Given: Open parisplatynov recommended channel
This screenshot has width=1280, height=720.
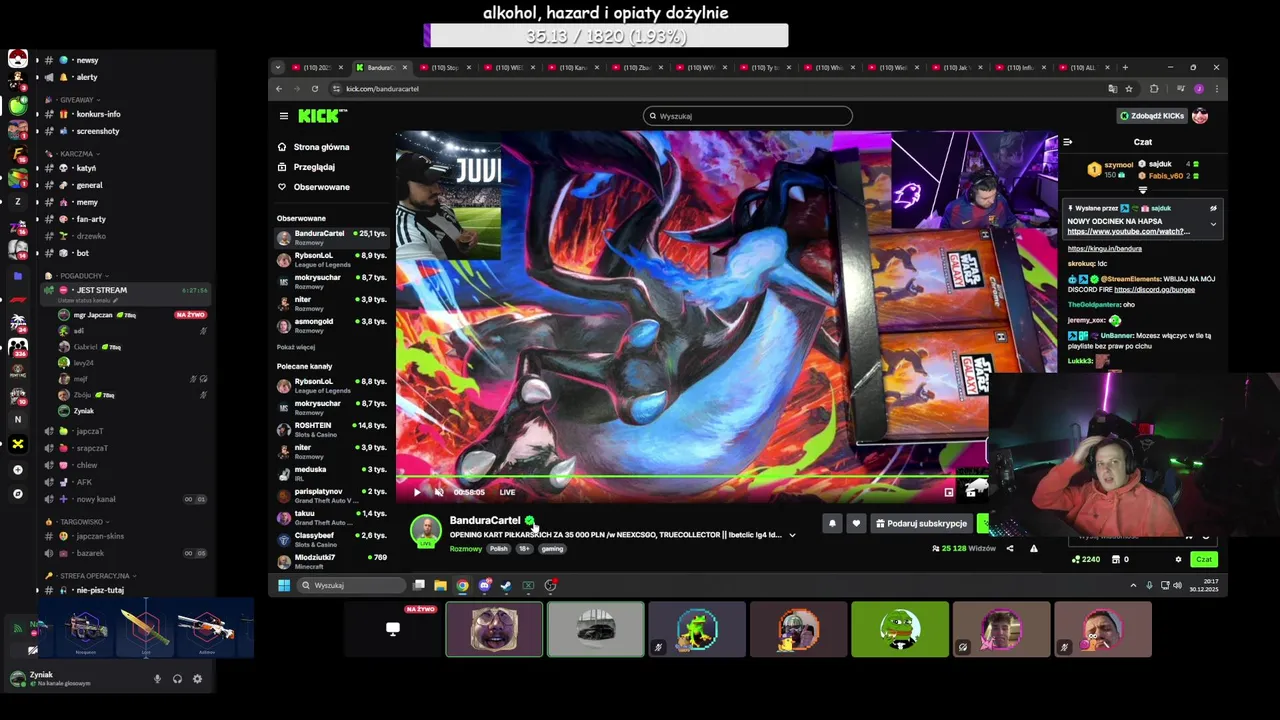Looking at the screenshot, I should pyautogui.click(x=332, y=495).
